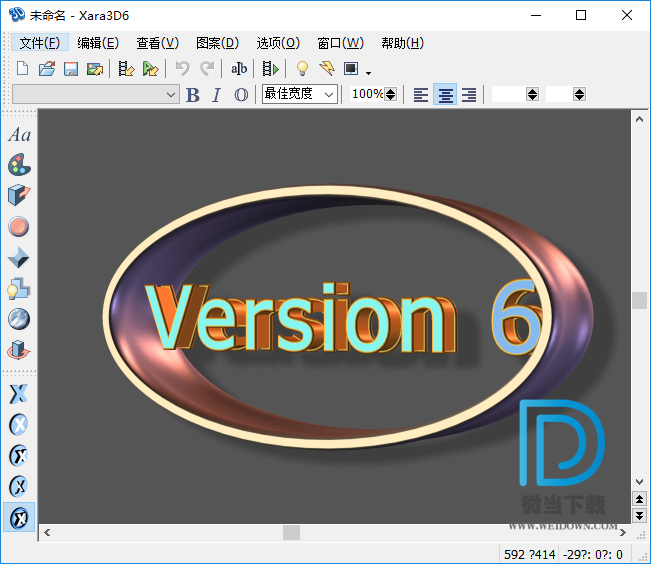Viewport: 651px width, 564px height.
Task: Open the animation rotating cube tool
Action: (x=18, y=350)
